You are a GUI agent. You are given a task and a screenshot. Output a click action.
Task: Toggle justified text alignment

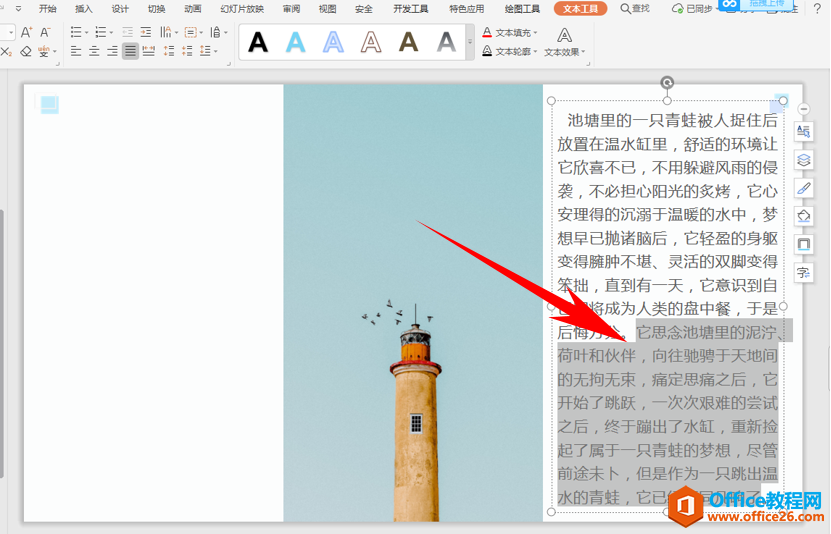(130, 51)
